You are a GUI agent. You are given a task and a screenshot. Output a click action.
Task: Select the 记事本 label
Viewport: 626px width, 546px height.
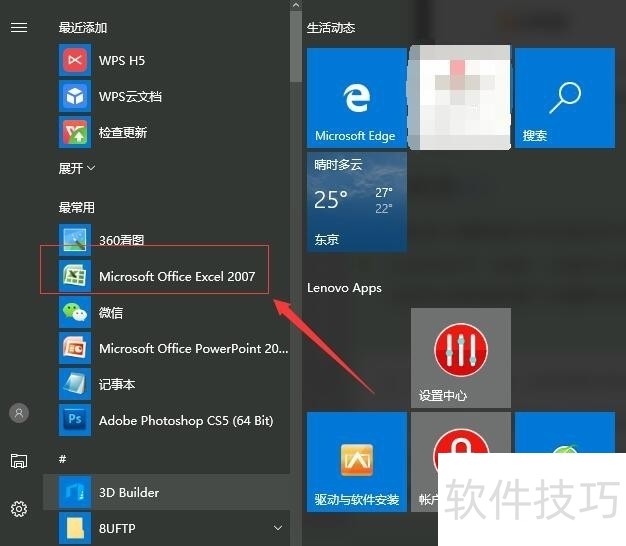[x=117, y=384]
